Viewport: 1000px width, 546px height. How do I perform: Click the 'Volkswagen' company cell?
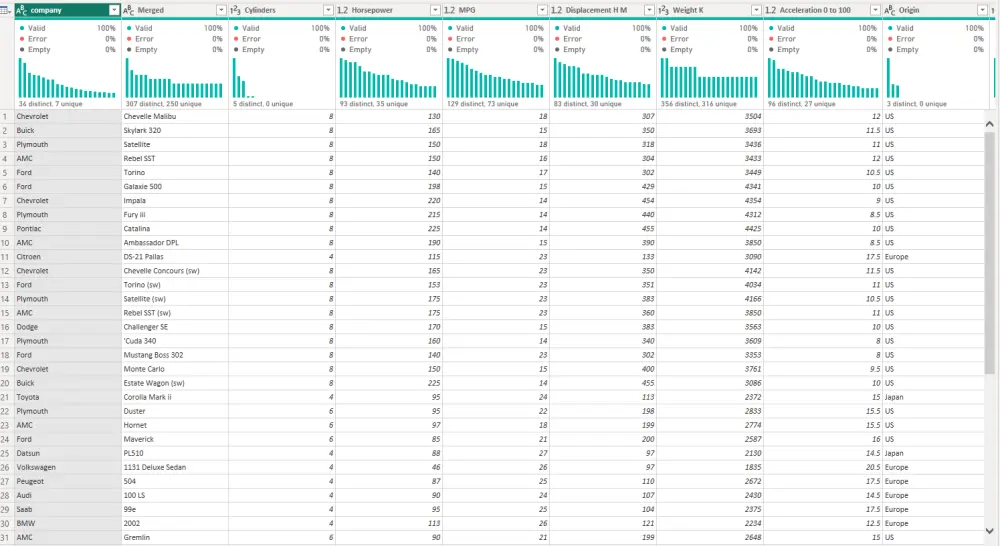pyautogui.click(x=68, y=467)
